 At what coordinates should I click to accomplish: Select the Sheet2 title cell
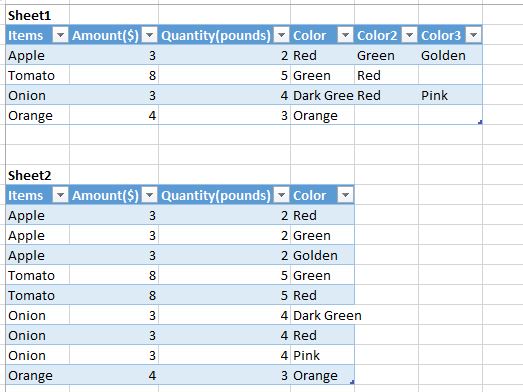37,175
